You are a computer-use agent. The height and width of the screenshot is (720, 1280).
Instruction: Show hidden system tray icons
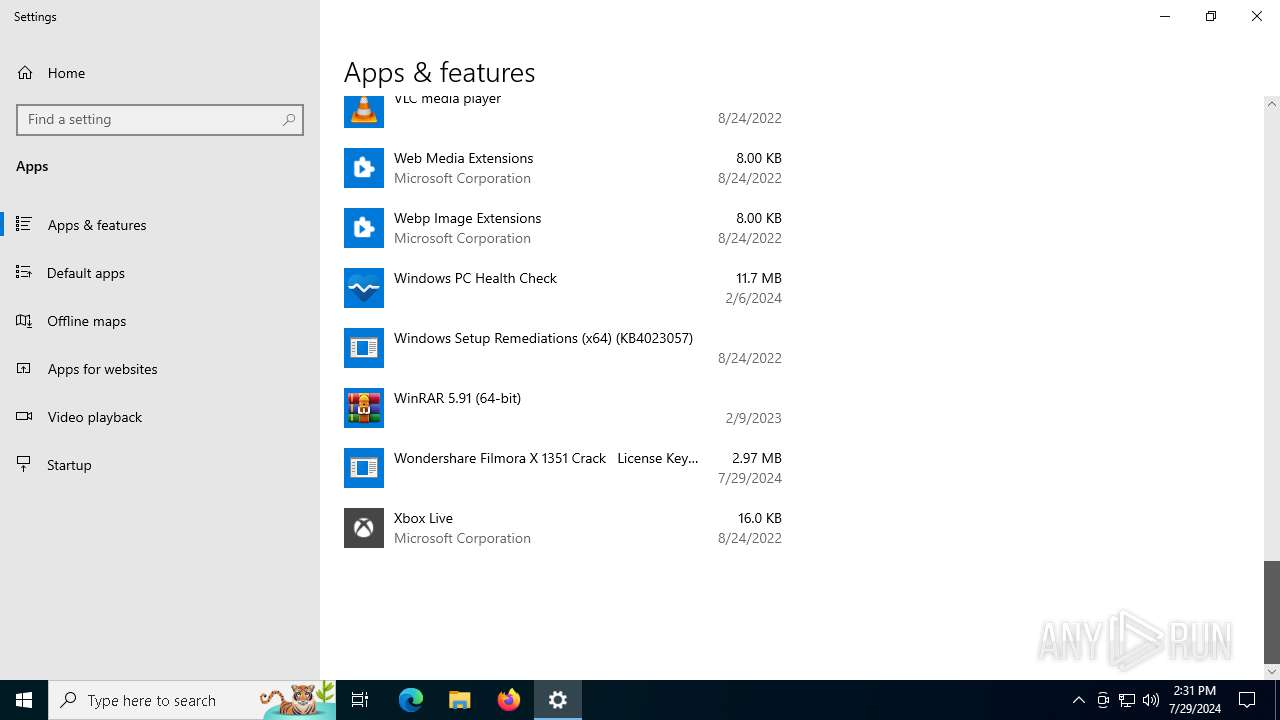tap(1079, 700)
